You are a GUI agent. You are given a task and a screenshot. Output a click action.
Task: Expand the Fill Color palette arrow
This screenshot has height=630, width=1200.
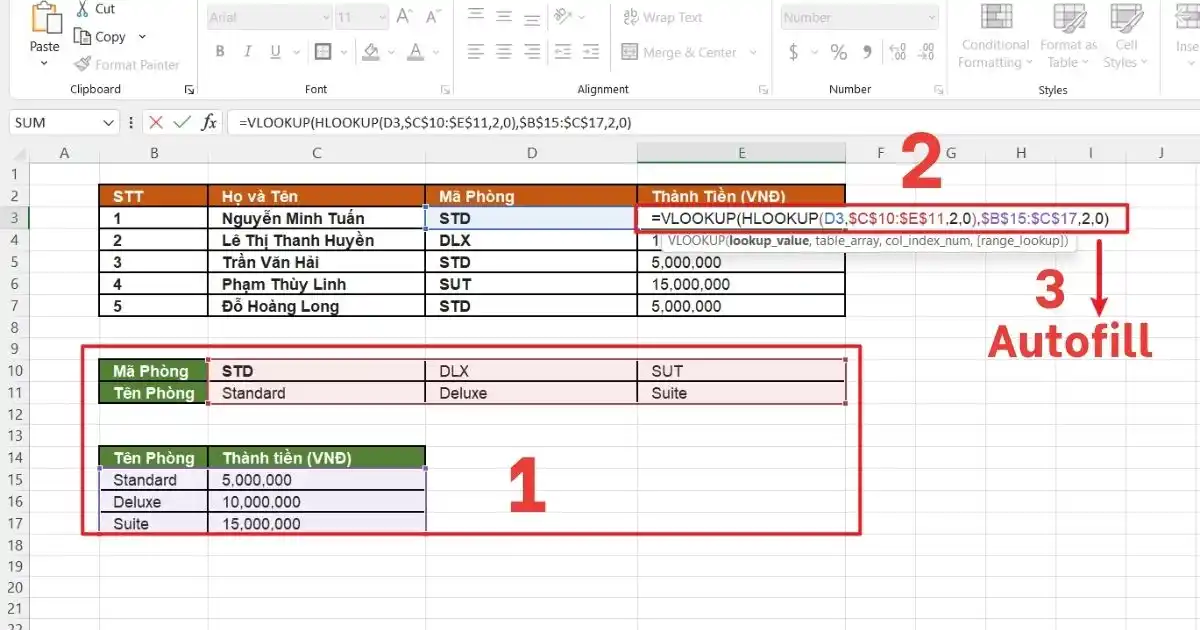point(392,53)
